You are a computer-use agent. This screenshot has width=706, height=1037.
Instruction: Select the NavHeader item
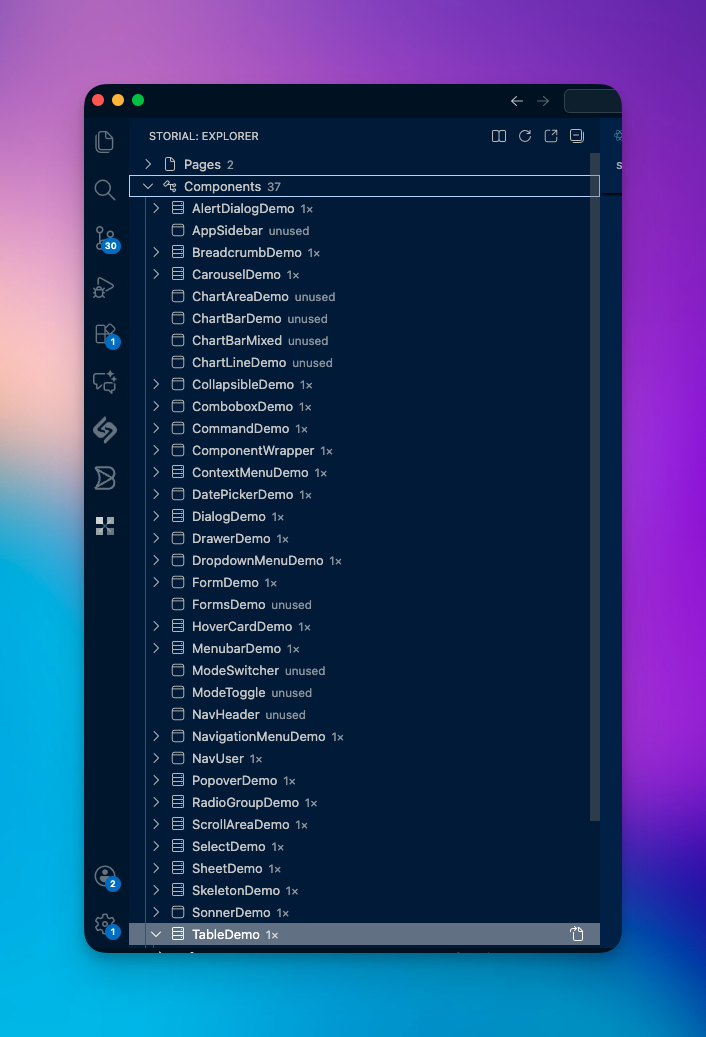tap(364, 714)
